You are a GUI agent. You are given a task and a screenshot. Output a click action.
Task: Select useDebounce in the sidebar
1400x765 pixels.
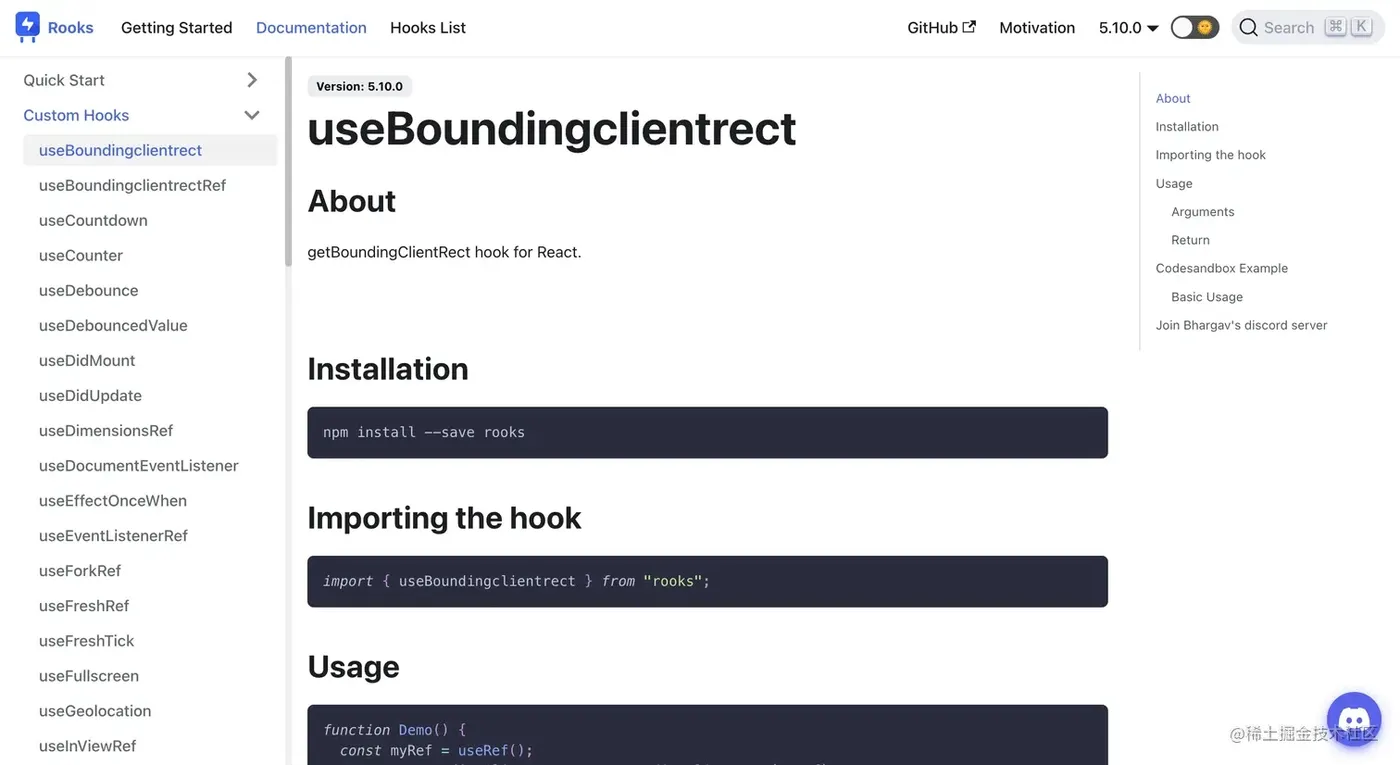point(88,289)
